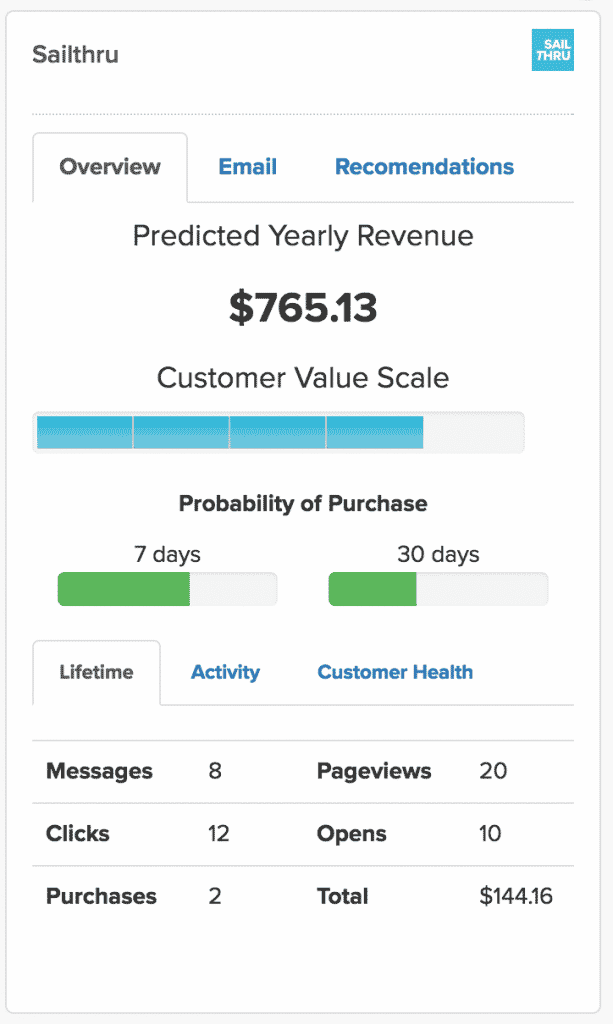Click the Probability of Purchase heading
Image resolution: width=613 pixels, height=1024 pixels.
click(303, 504)
